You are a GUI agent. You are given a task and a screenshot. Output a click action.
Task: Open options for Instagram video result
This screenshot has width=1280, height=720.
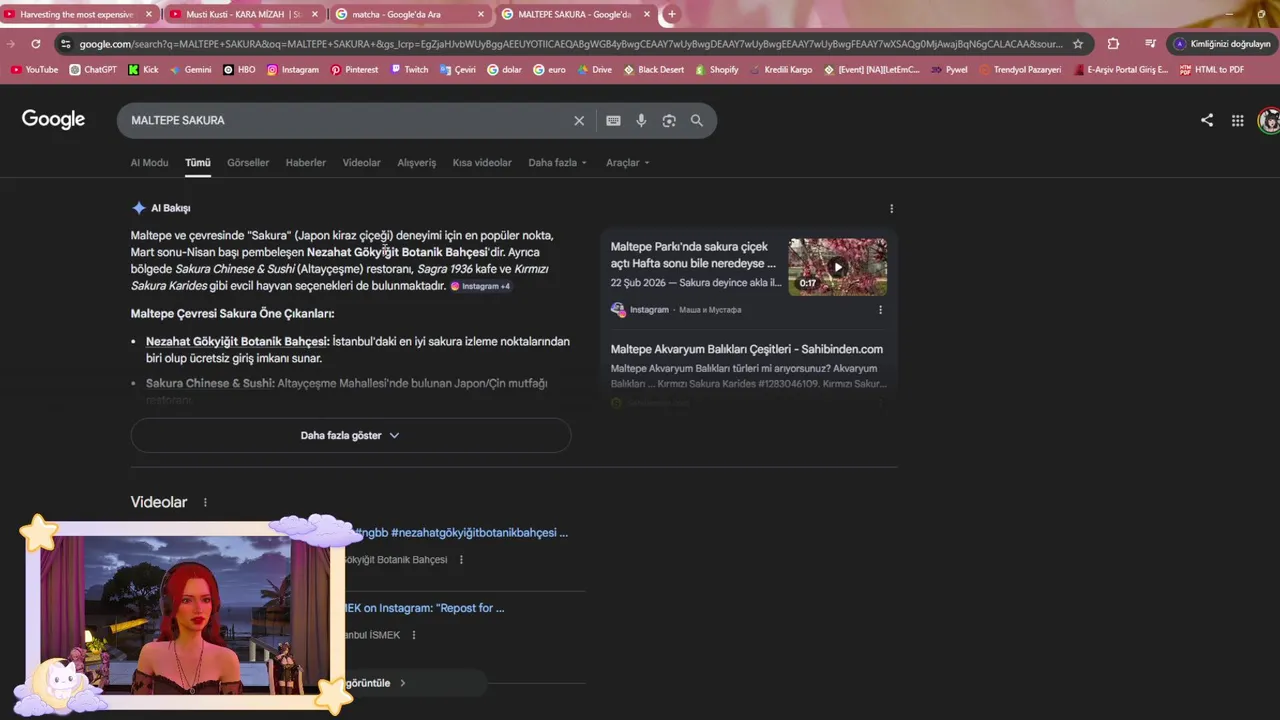point(880,310)
